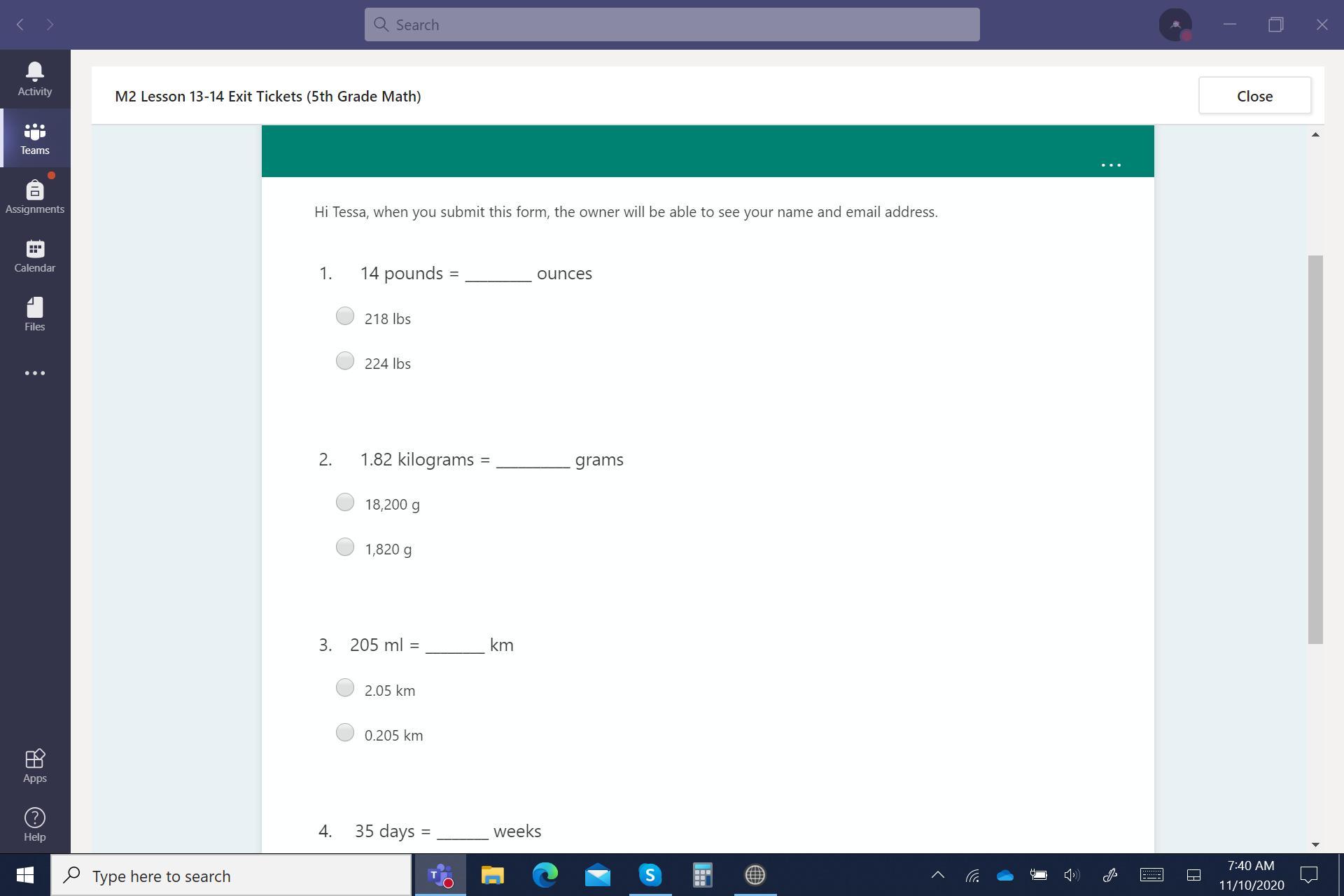Select the 1,820 g answer
This screenshot has width=1344, height=896.
tap(345, 547)
